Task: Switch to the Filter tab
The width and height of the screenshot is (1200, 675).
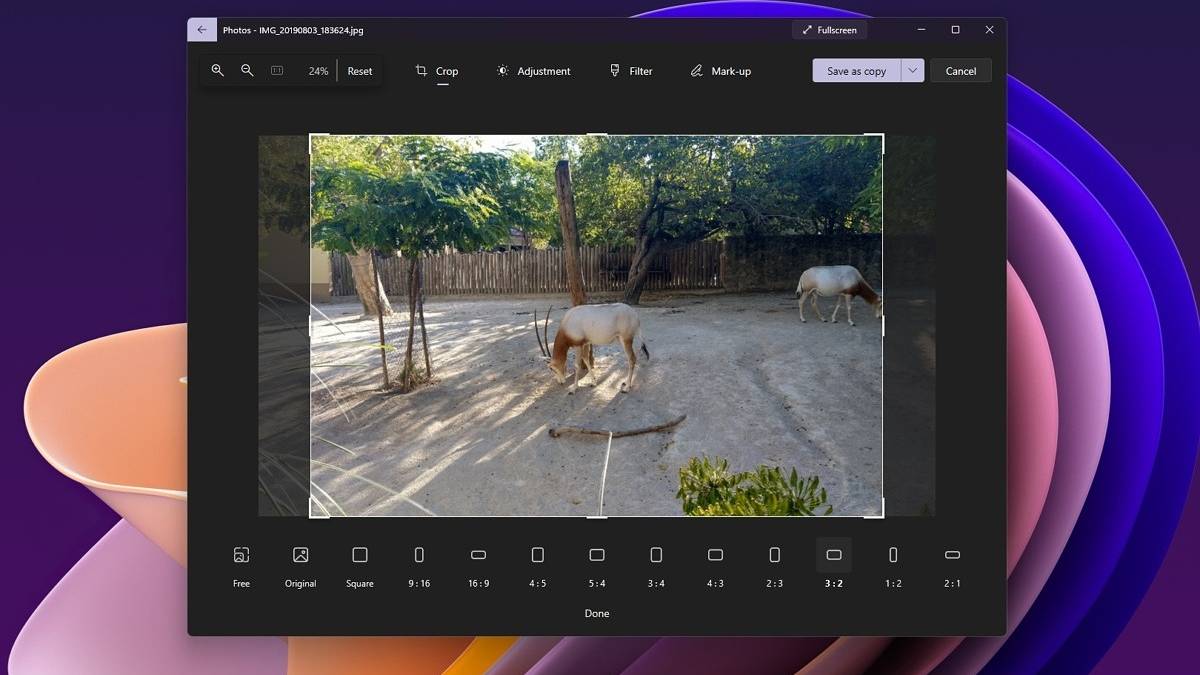Action: 631,71
